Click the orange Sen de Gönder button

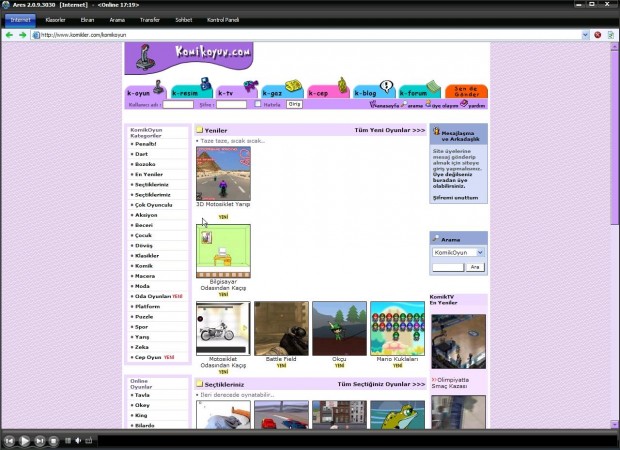tap(467, 91)
